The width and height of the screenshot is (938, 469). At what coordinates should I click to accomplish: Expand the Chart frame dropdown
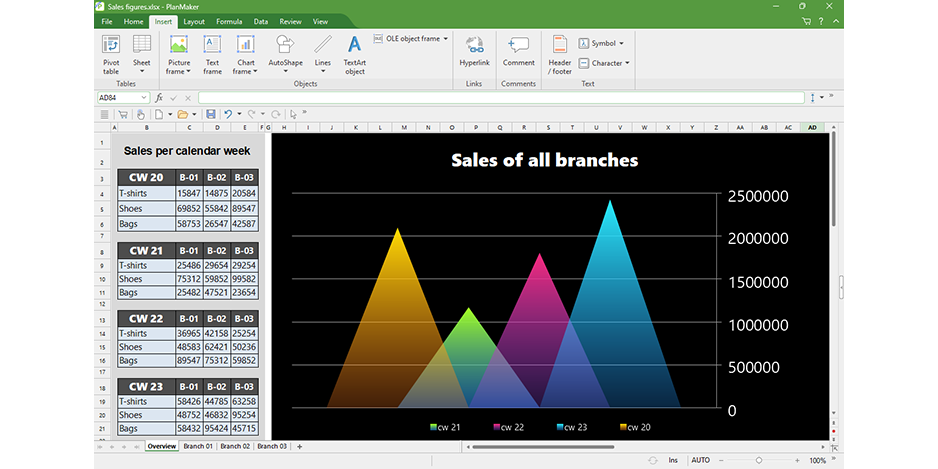(x=245, y=72)
